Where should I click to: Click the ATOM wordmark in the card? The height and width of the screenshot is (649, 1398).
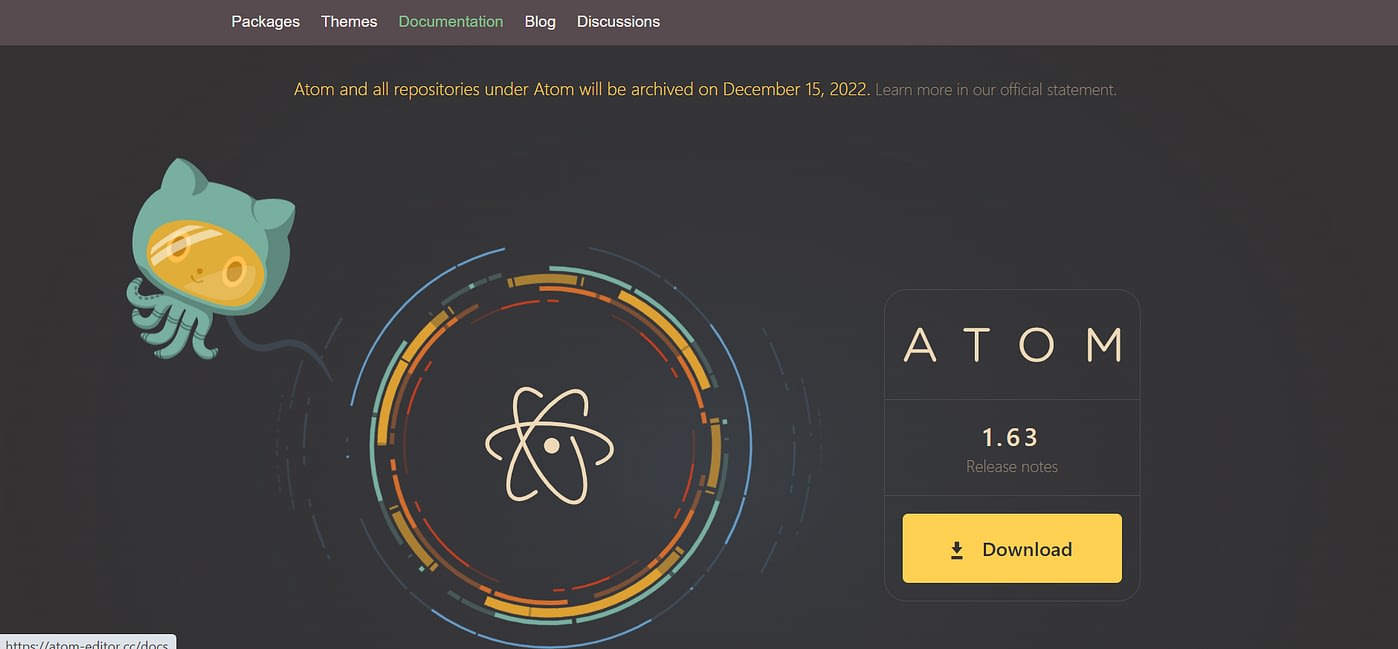click(x=1012, y=345)
